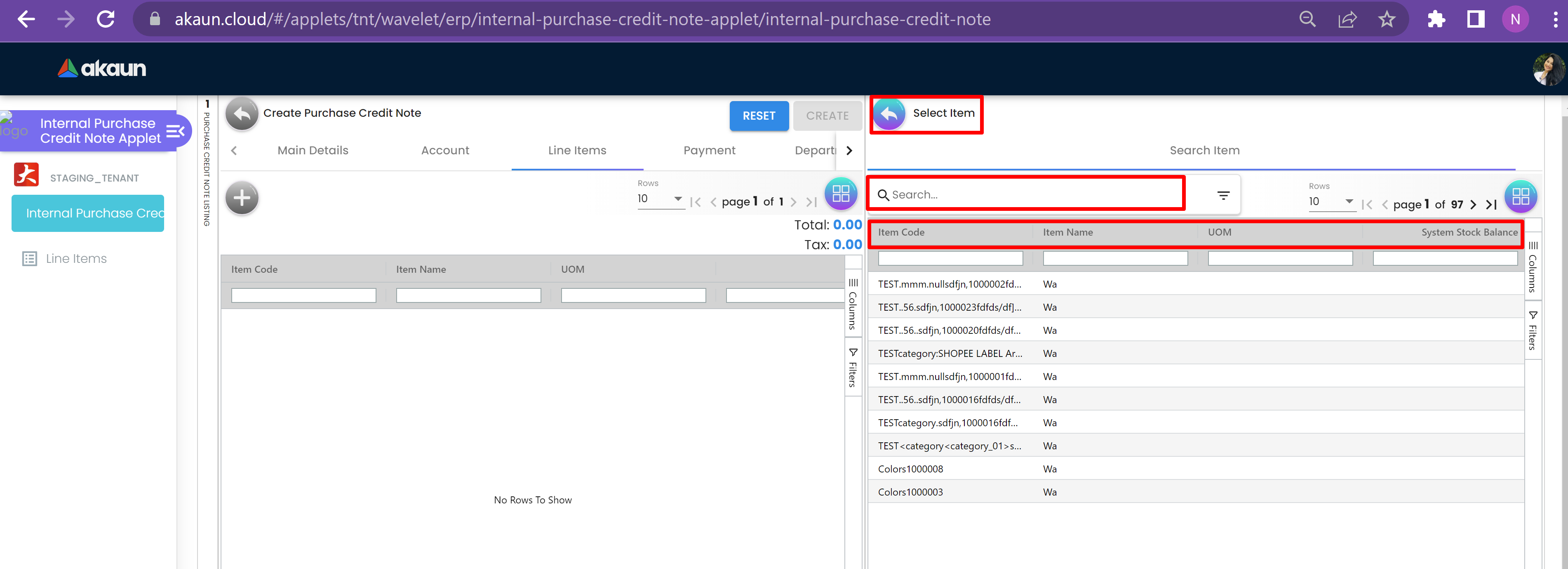Go to next page of item search results
This screenshot has width=1568, height=569.
1473,205
